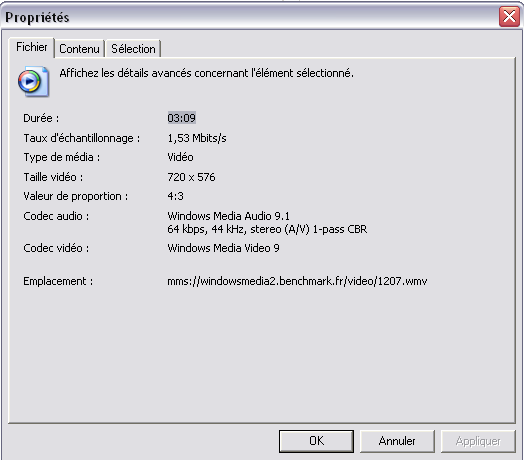Click the 720 x 576 video size
Image resolution: width=524 pixels, height=460 pixels.
point(191,177)
